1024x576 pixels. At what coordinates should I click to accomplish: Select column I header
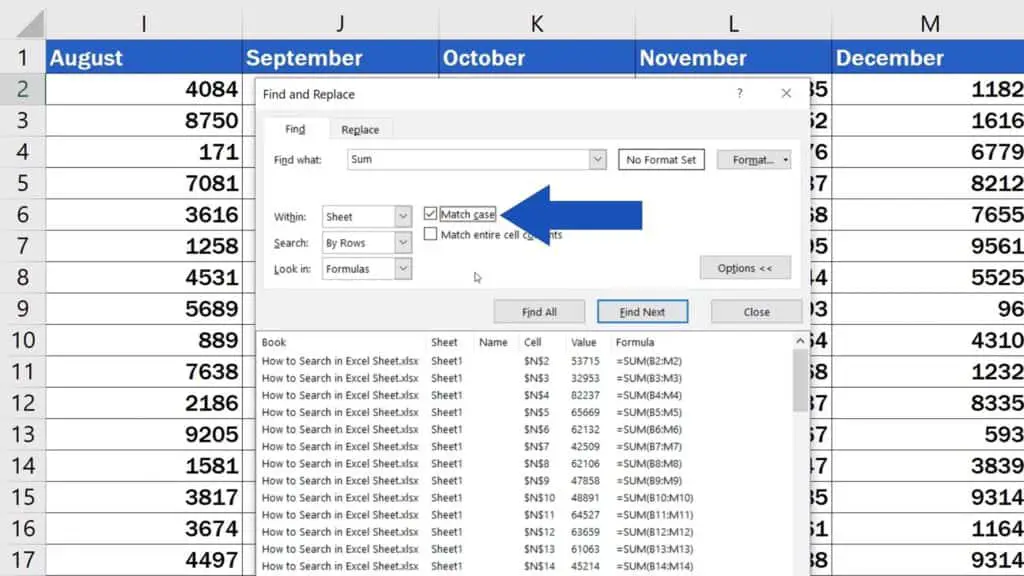[x=144, y=24]
